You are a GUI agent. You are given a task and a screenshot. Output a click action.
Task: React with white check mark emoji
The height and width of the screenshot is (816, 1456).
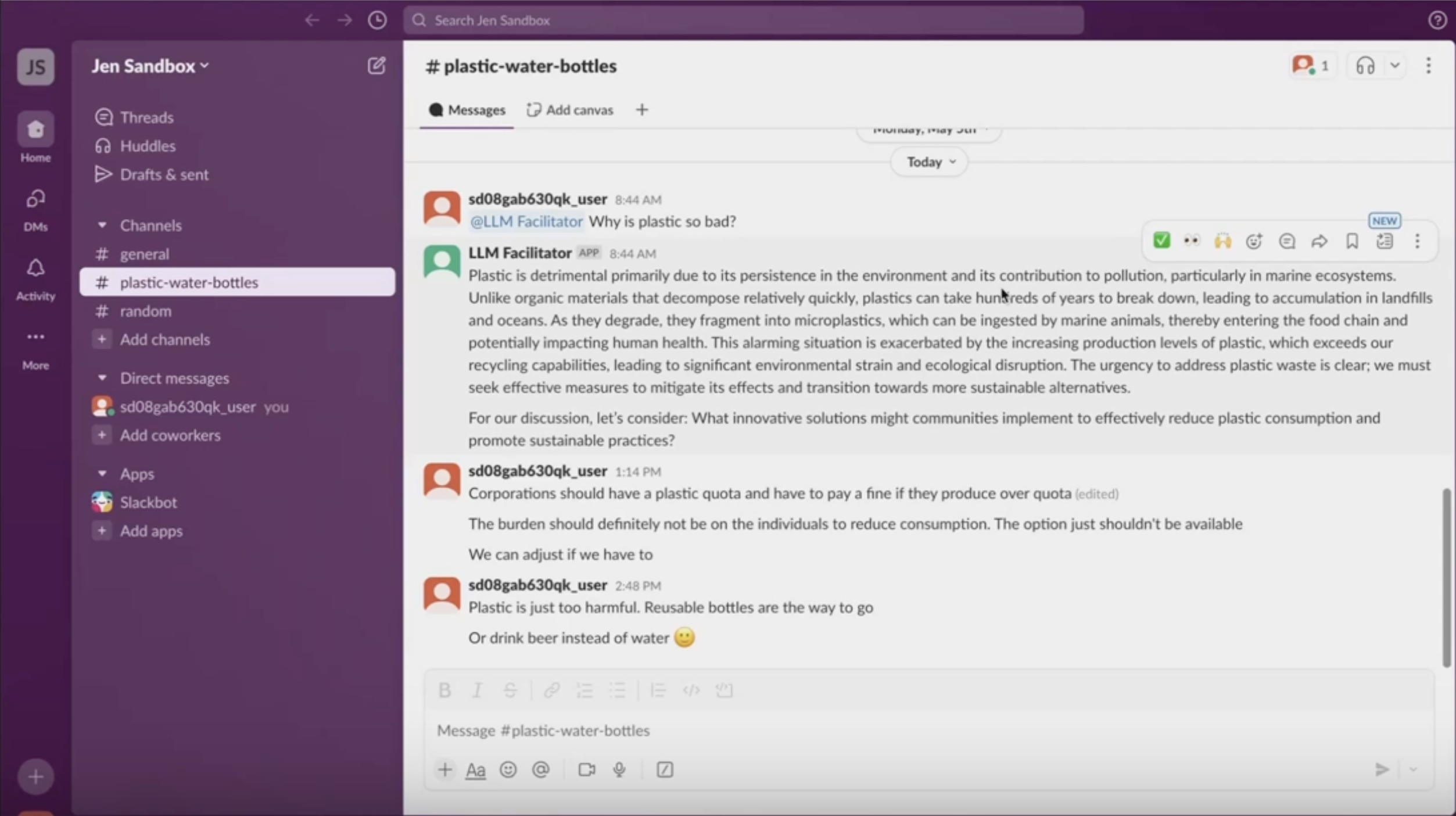1161,241
